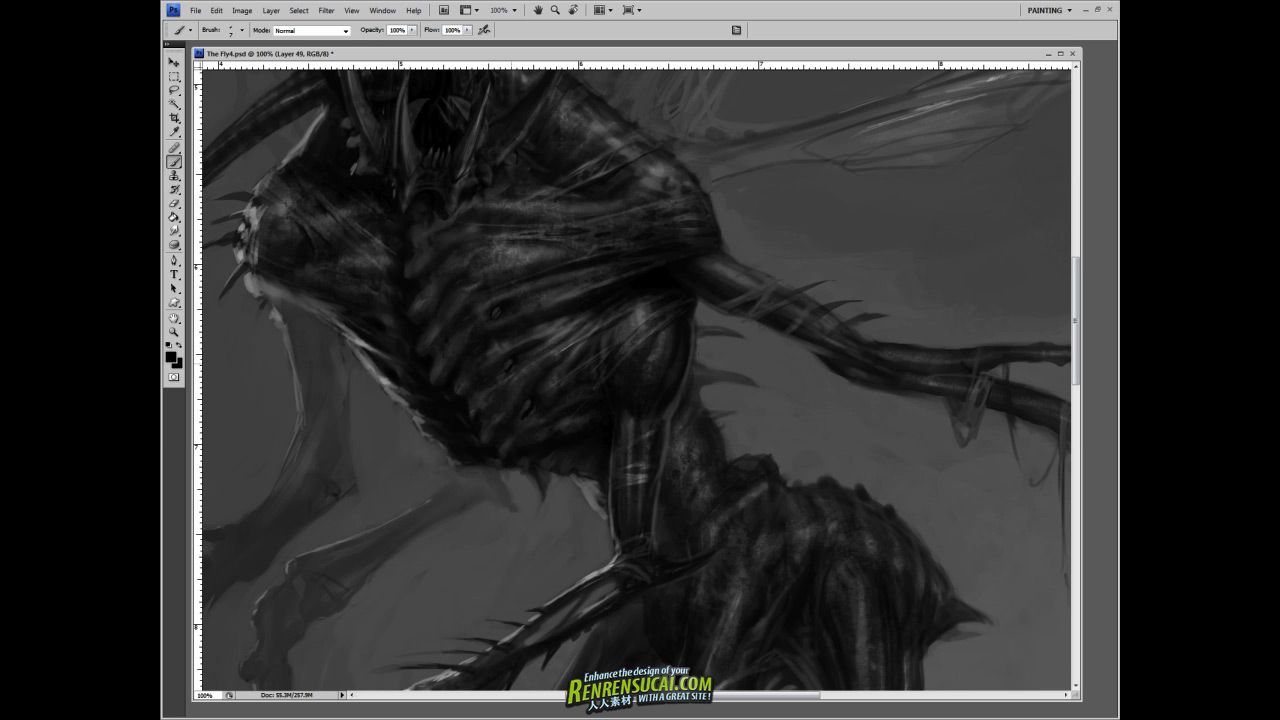Open the Select menu
This screenshot has height=720, width=1280.
point(299,10)
